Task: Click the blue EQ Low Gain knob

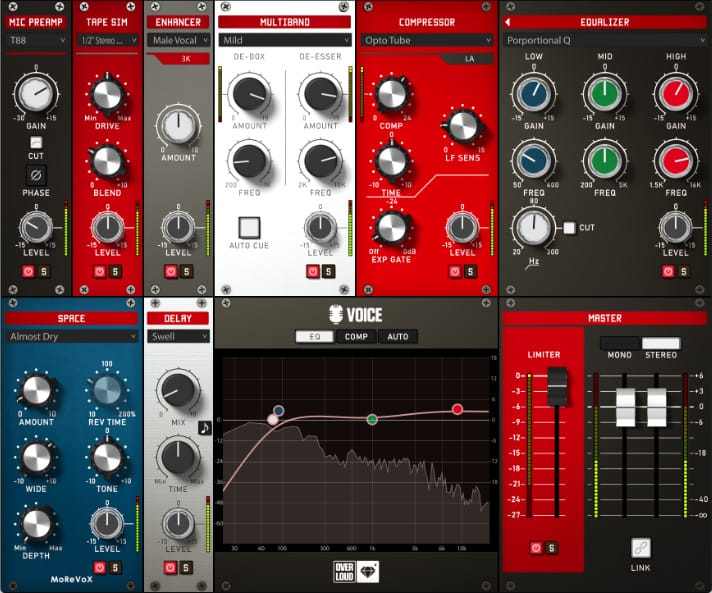Action: [x=534, y=94]
